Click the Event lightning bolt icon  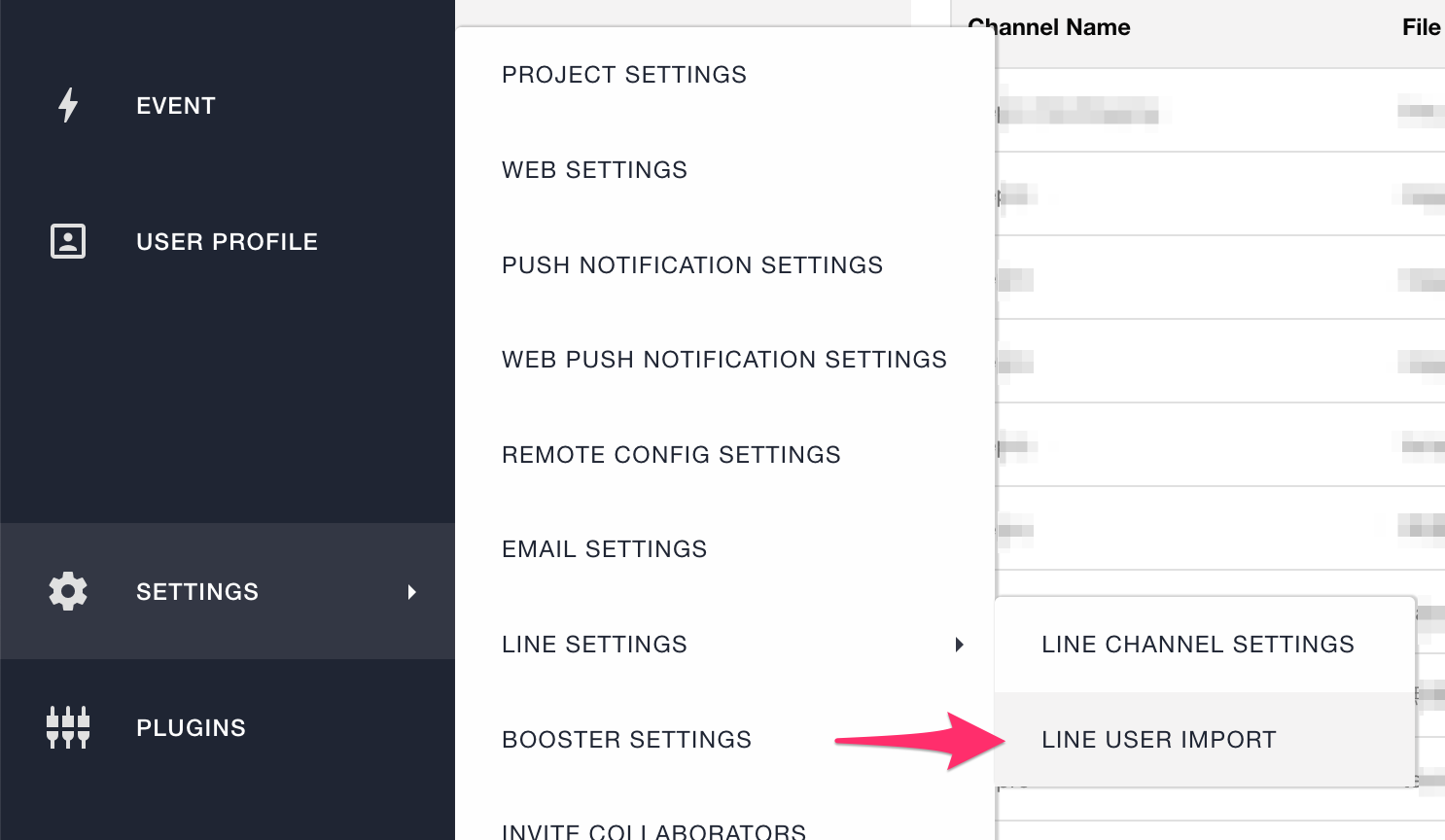68,105
